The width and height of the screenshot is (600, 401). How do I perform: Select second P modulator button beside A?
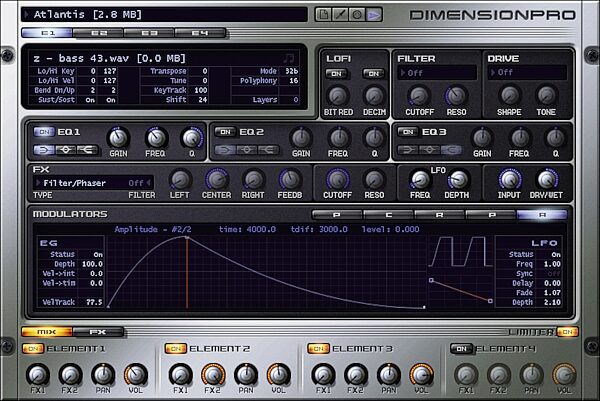tap(491, 215)
